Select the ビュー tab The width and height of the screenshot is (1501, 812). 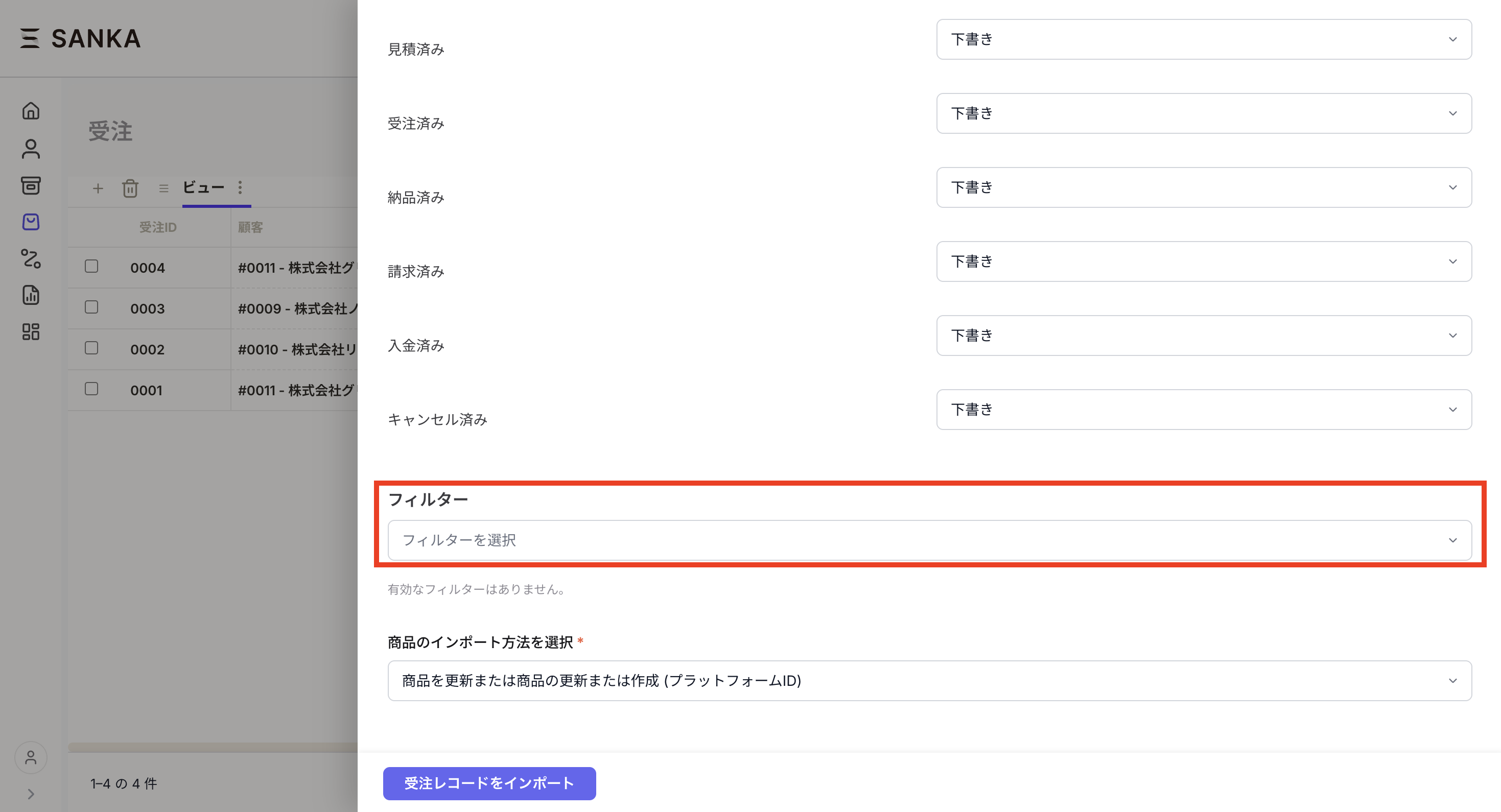coord(203,187)
